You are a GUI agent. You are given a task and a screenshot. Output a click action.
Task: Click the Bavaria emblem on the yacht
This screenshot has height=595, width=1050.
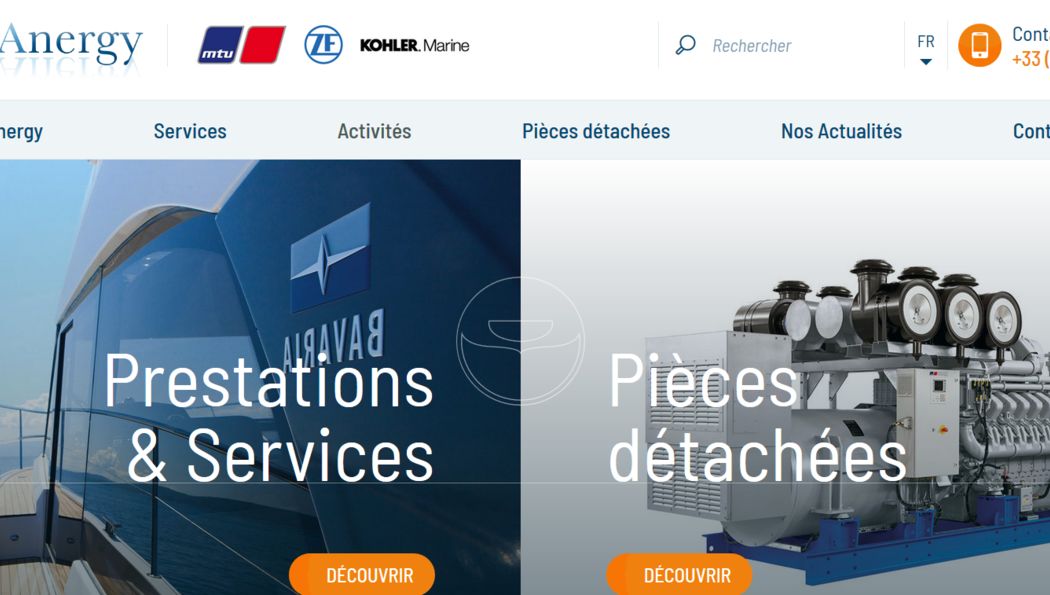(330, 257)
